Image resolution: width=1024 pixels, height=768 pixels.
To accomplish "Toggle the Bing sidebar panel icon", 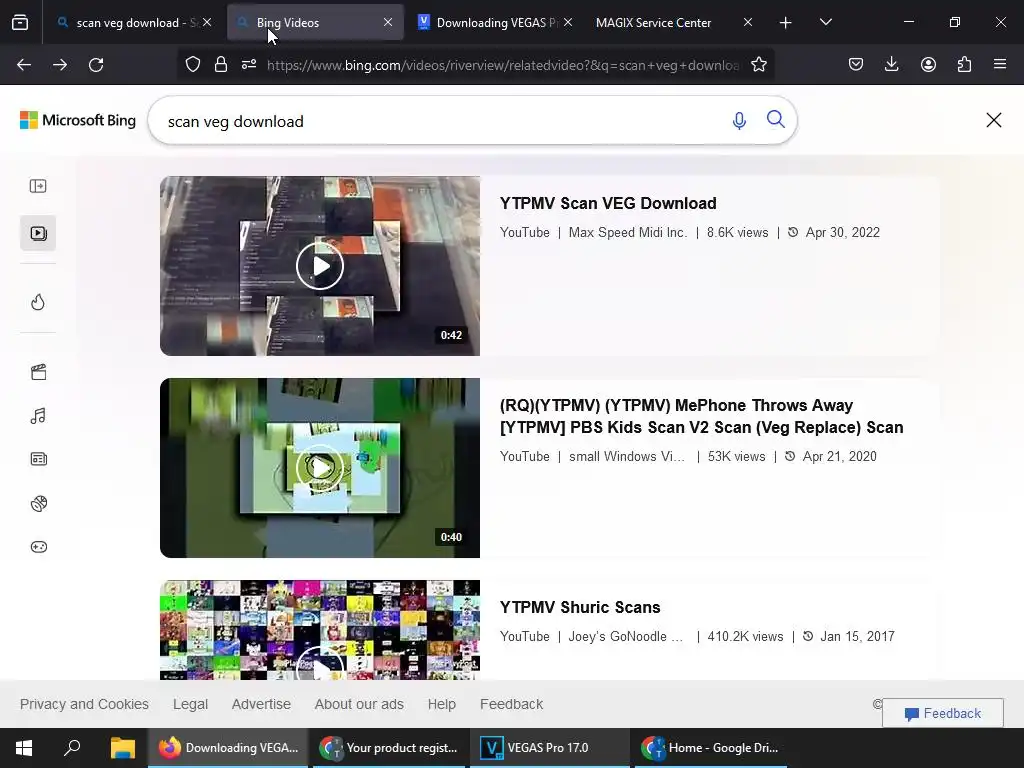I will click(38, 186).
